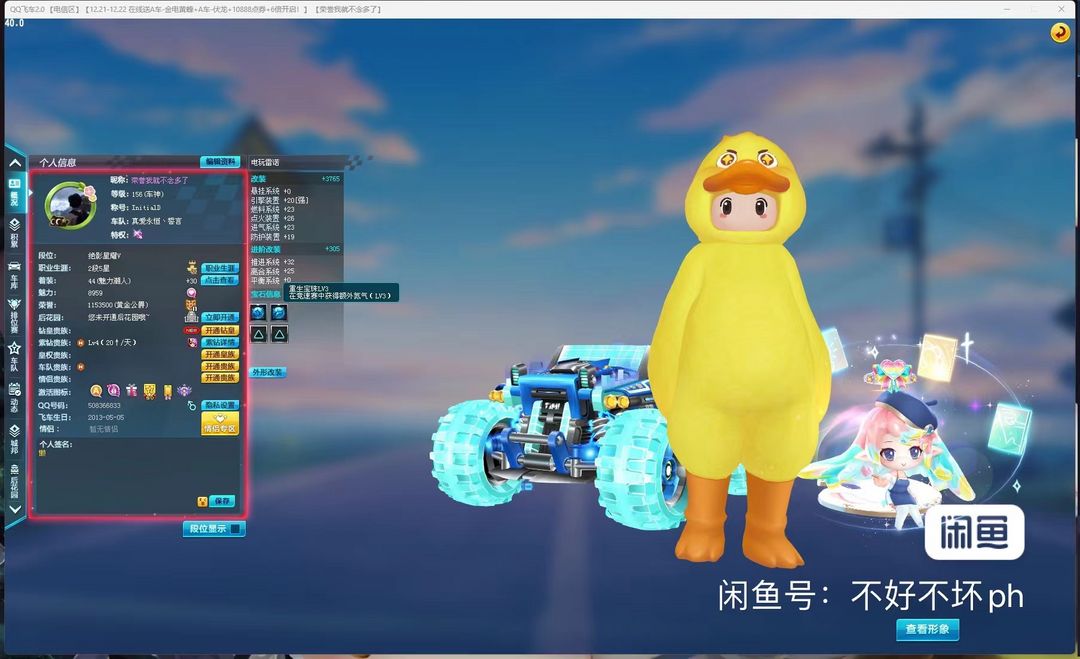The image size is (1080, 659).
Task: Click the orange level icon before Lv4
Action: [81, 342]
